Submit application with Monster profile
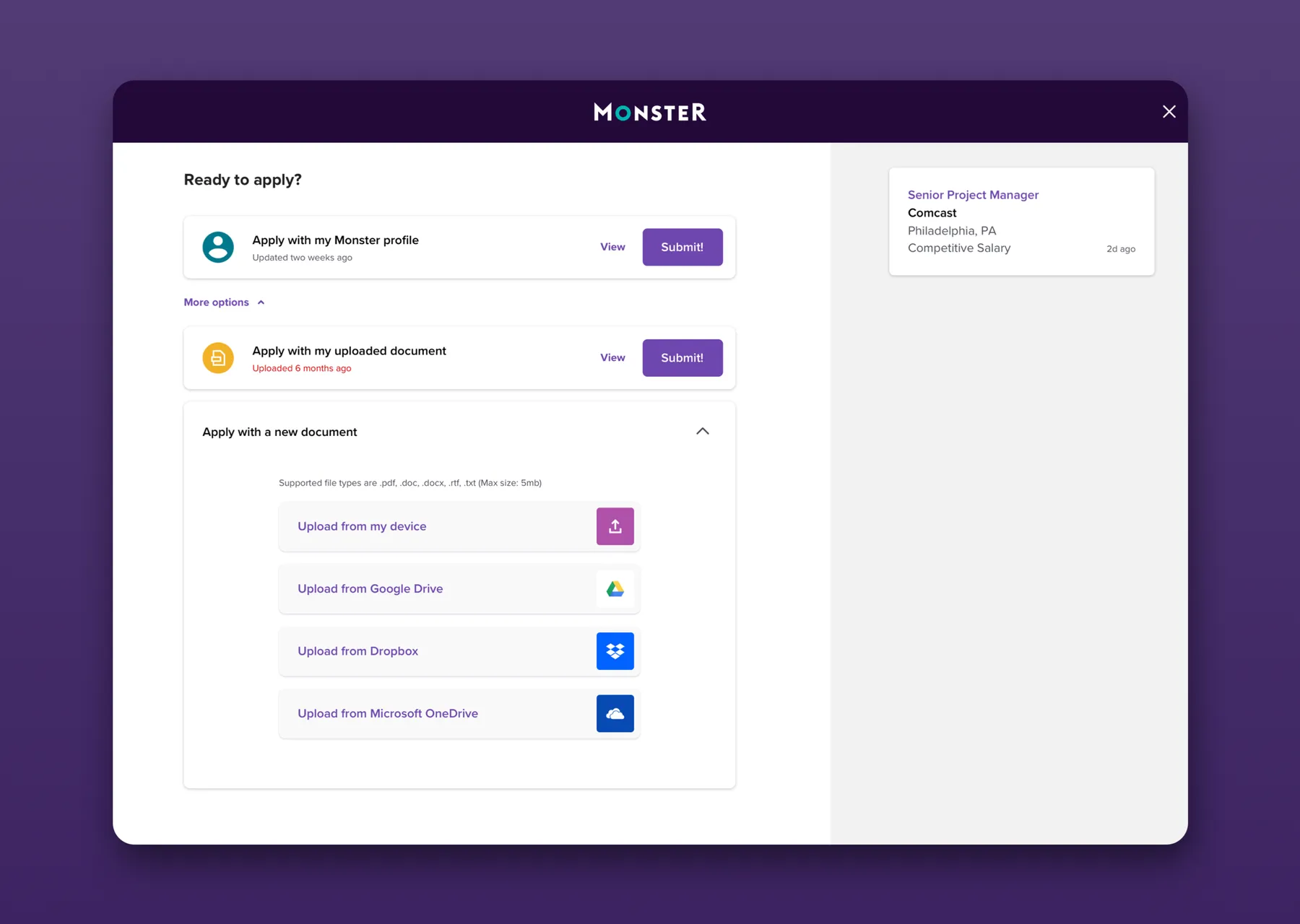The height and width of the screenshot is (924, 1300). coord(682,247)
